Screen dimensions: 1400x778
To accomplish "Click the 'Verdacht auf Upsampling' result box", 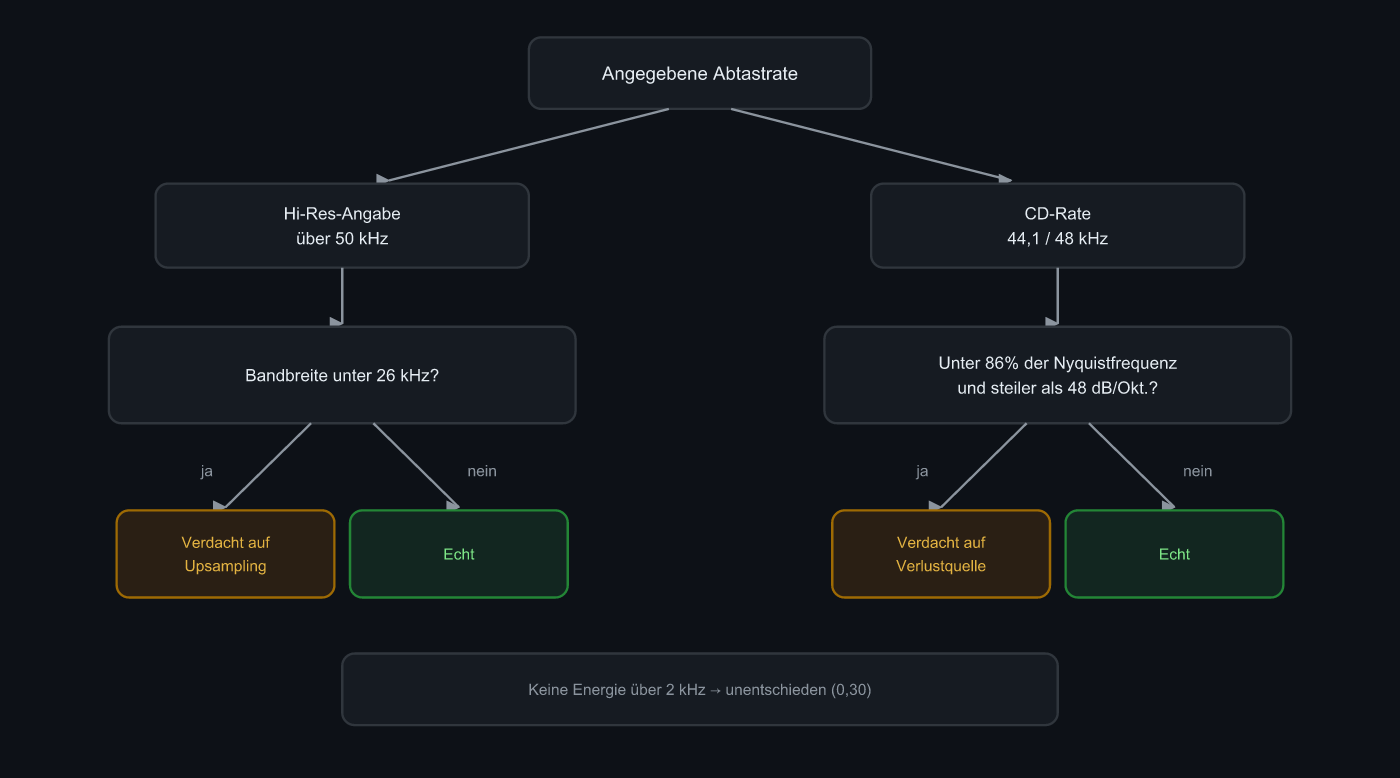I will coord(226,554).
